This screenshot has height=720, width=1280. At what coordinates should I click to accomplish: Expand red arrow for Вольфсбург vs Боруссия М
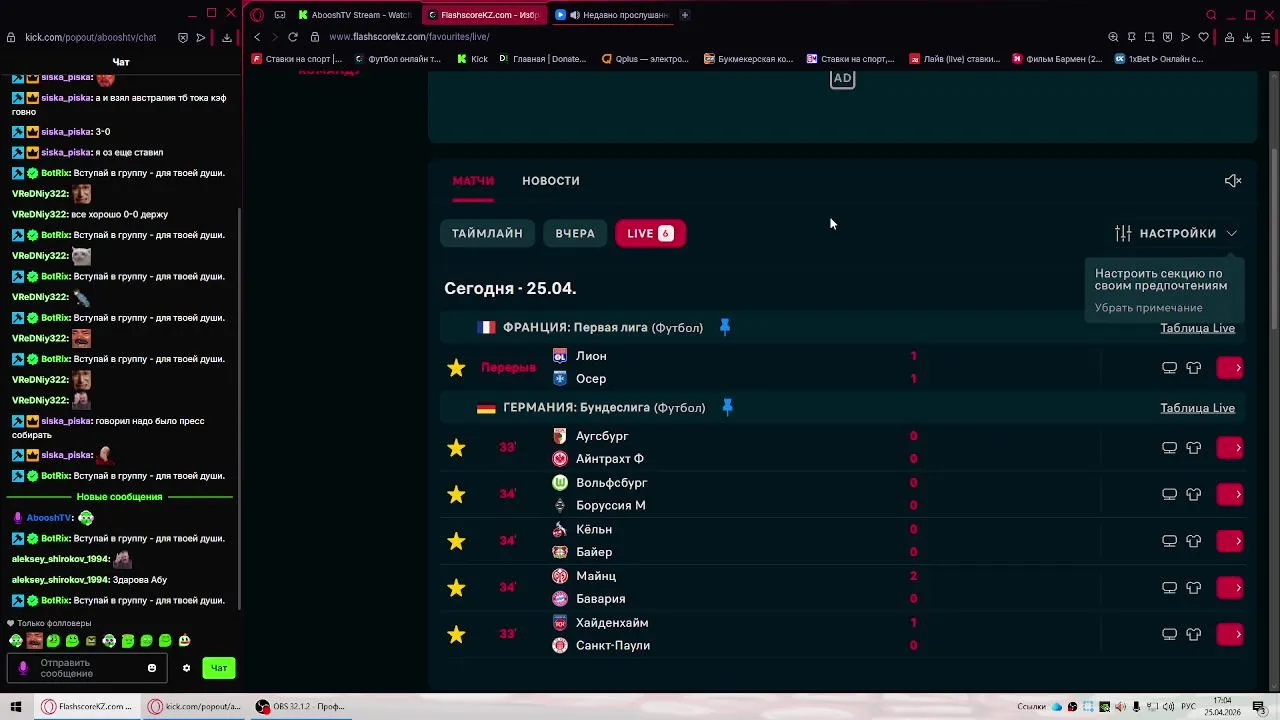(x=1230, y=494)
